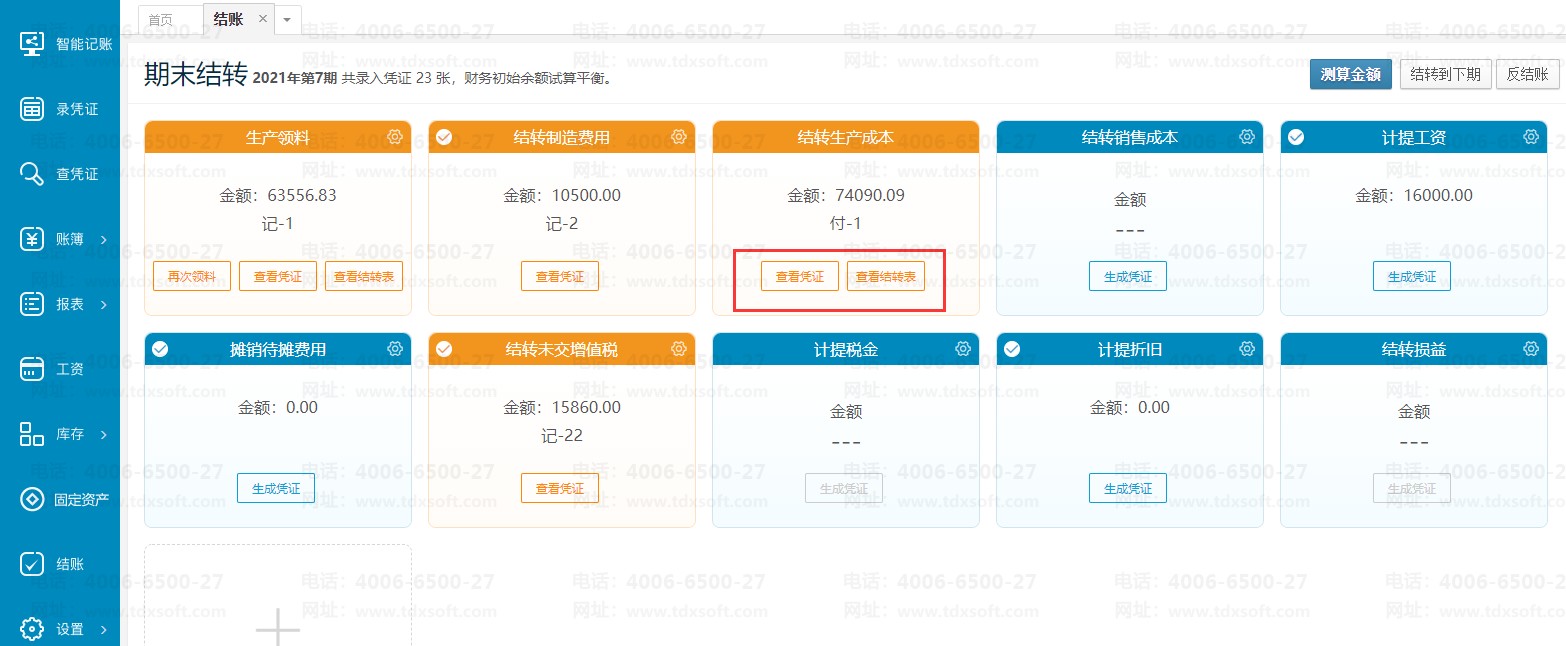Click the 测算金额 button
The height and width of the screenshot is (646, 1566).
coord(1350,74)
